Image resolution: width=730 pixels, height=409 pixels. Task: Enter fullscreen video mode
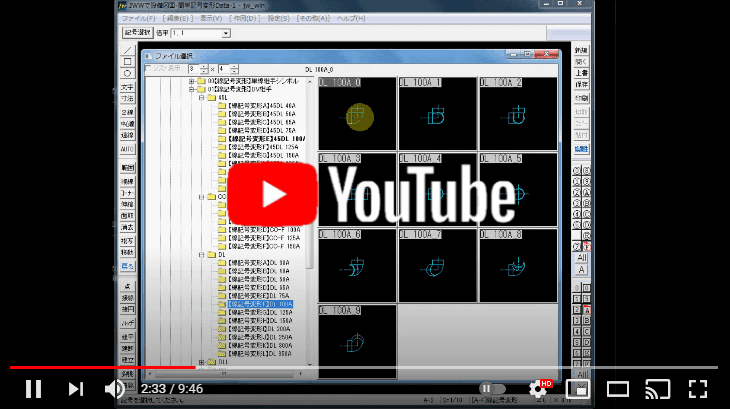tap(698, 389)
